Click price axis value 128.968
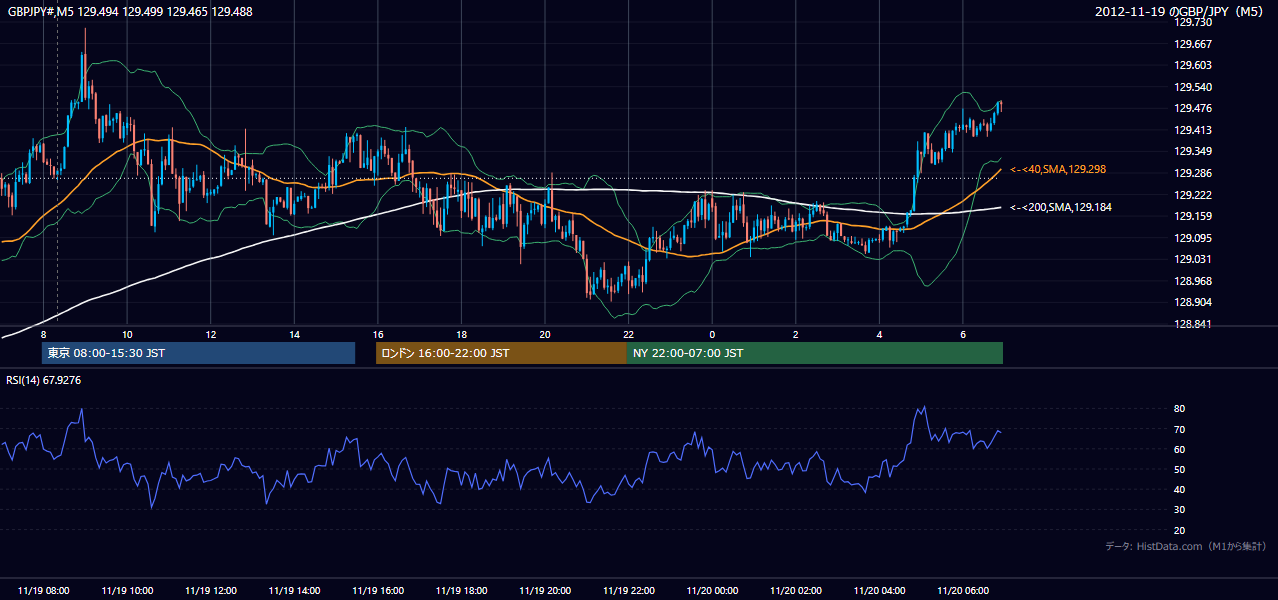This screenshot has height=600, width=1278. (1193, 281)
